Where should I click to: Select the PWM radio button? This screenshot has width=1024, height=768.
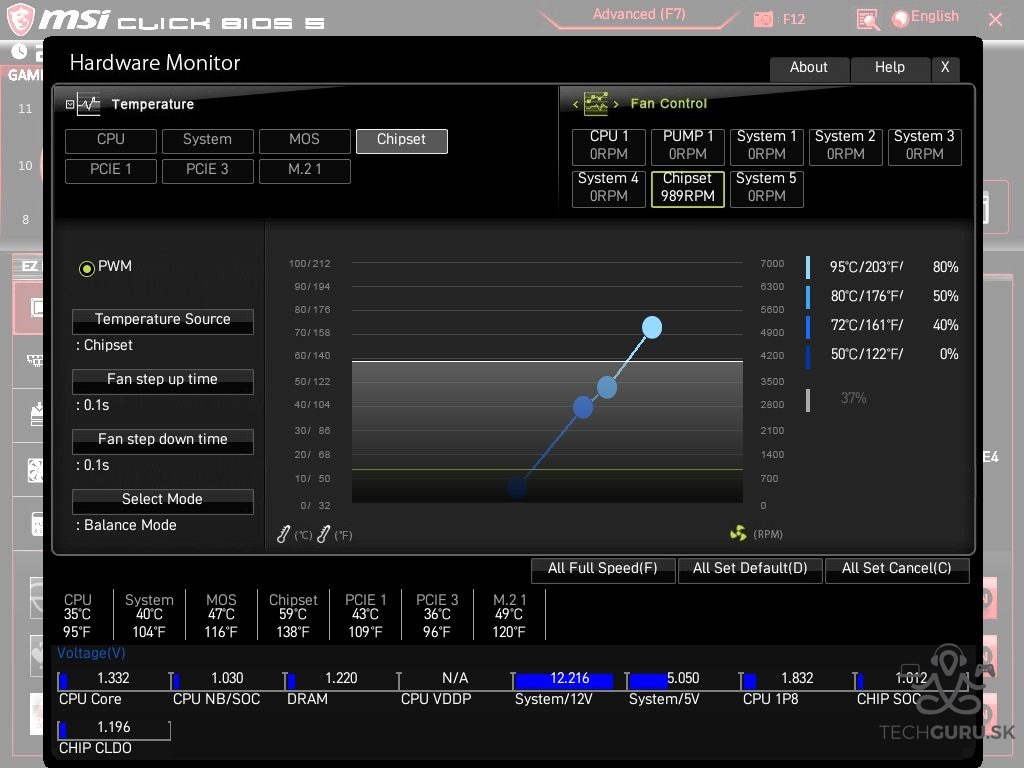(86, 268)
